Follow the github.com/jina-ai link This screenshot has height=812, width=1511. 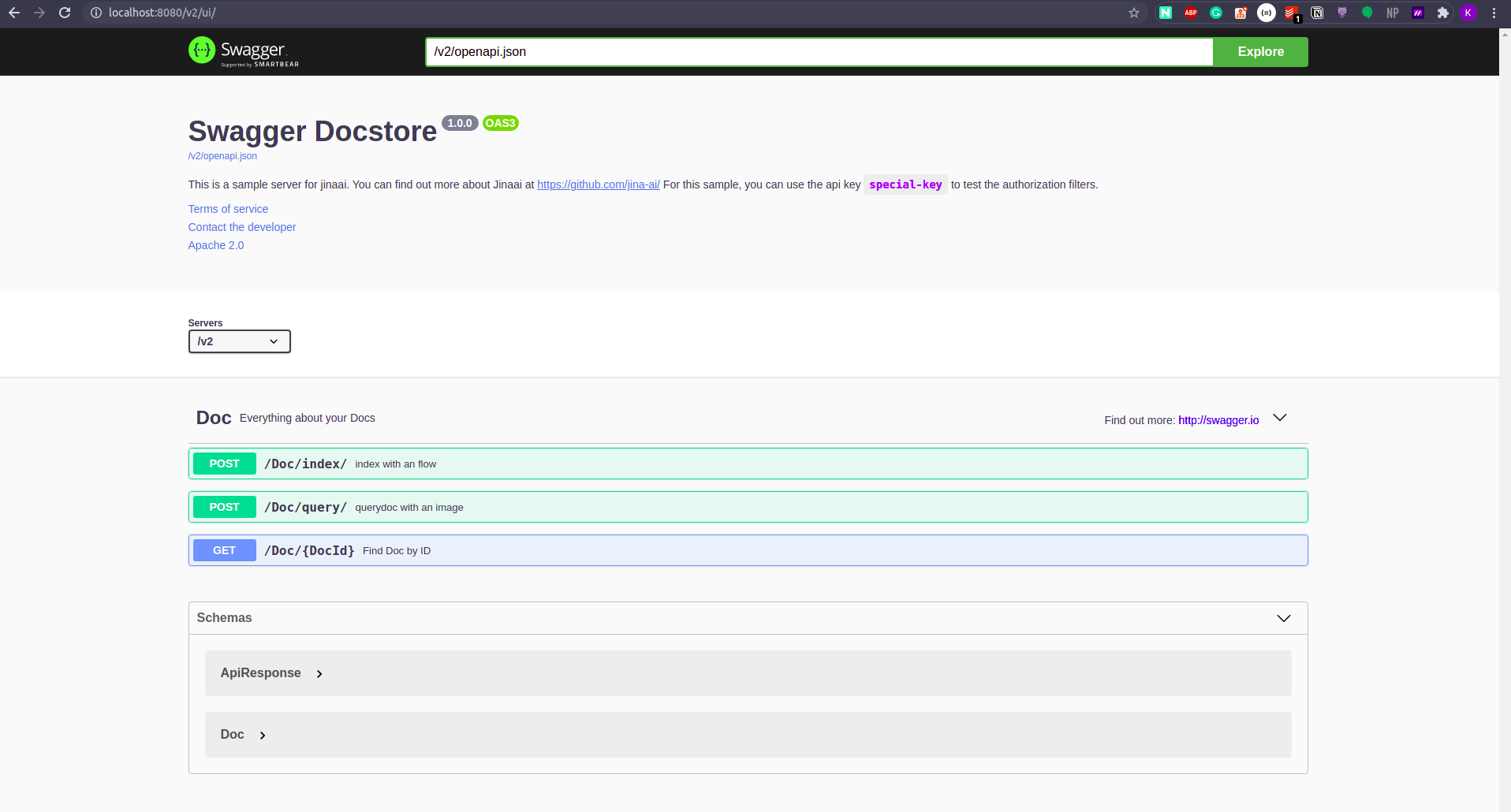[x=598, y=184]
